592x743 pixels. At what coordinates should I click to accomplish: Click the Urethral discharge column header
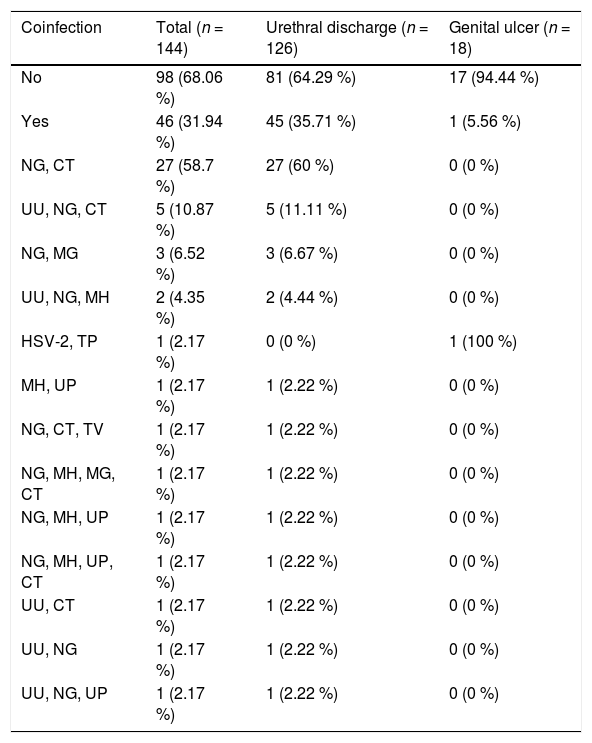pyautogui.click(x=347, y=38)
